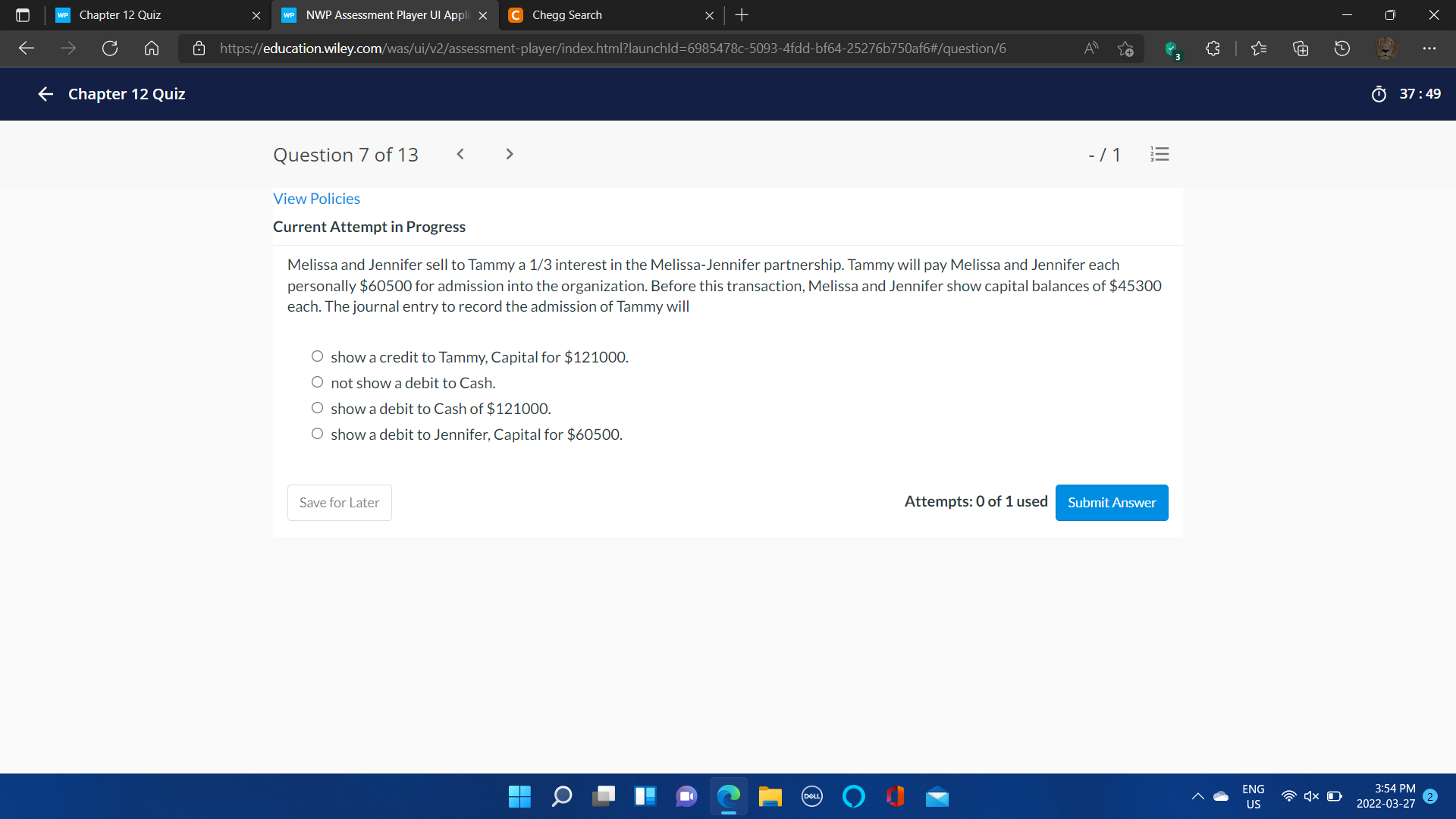Click the browser address bar
This screenshot has width=1456, height=819.
click(x=613, y=49)
